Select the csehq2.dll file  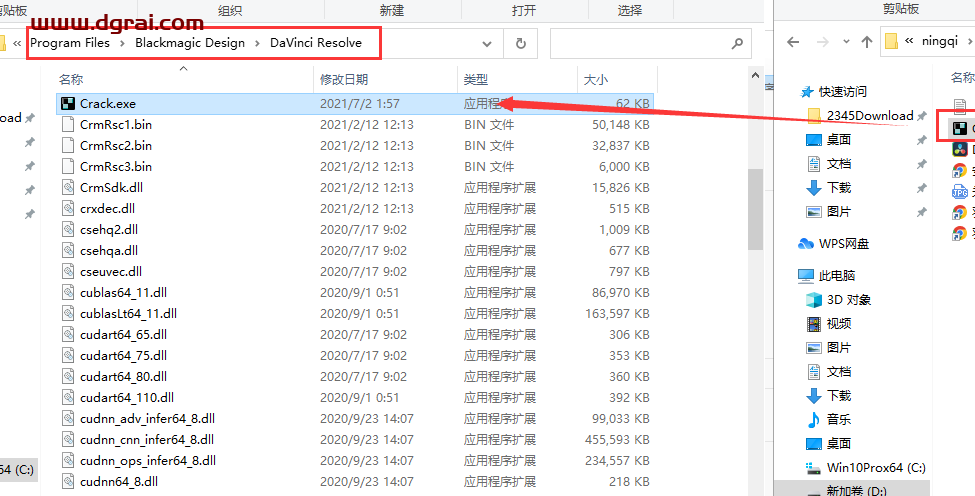pyautogui.click(x=354, y=229)
